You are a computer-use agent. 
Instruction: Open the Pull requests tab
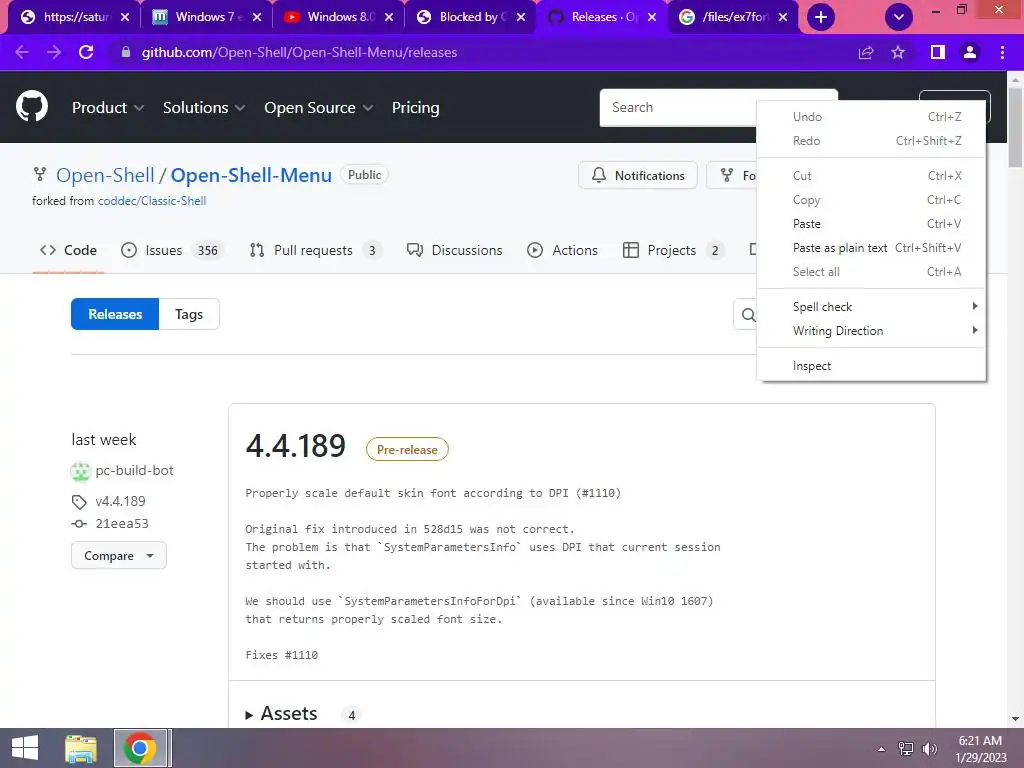pos(315,250)
